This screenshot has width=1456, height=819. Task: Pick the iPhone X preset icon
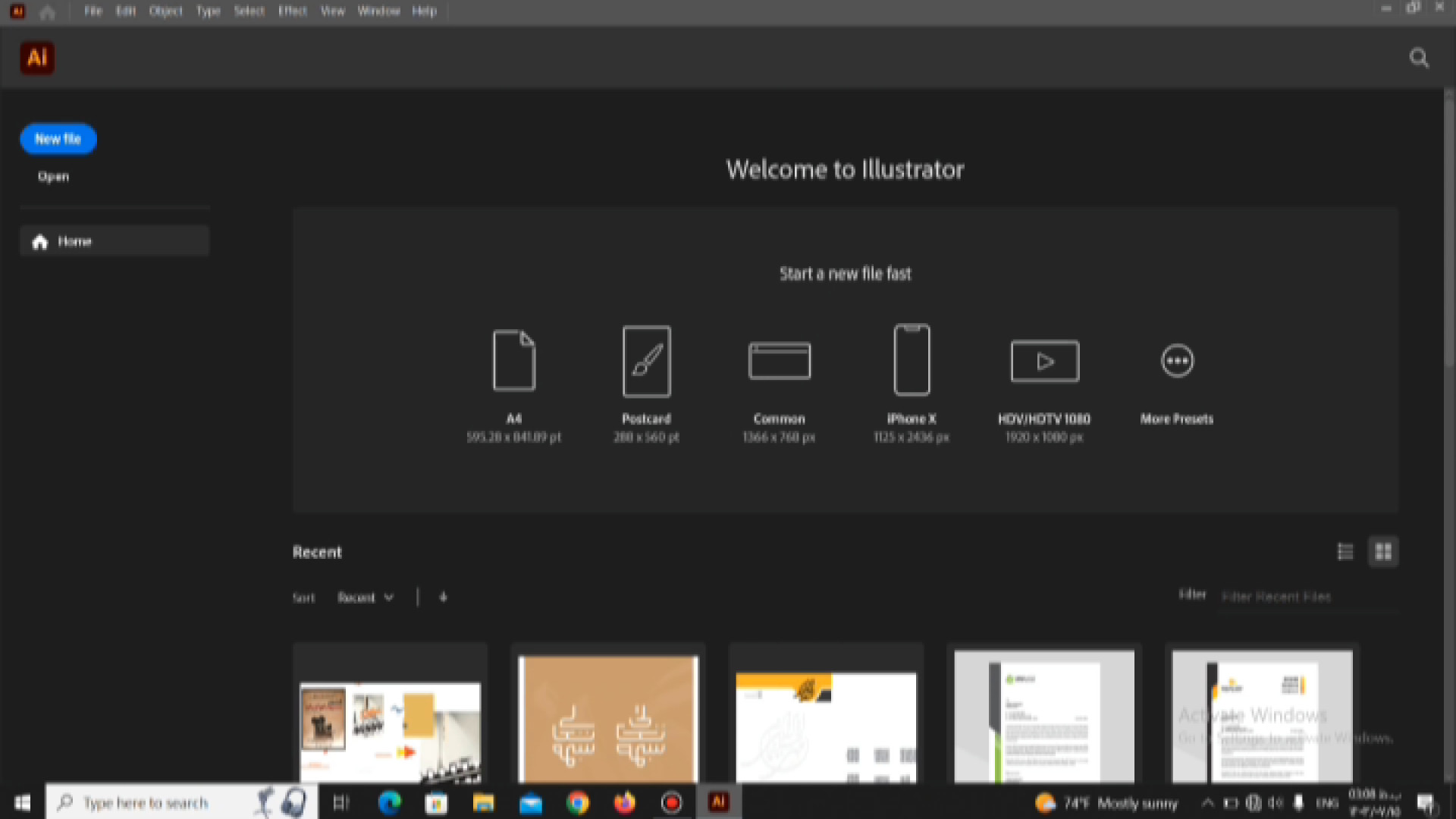point(912,361)
